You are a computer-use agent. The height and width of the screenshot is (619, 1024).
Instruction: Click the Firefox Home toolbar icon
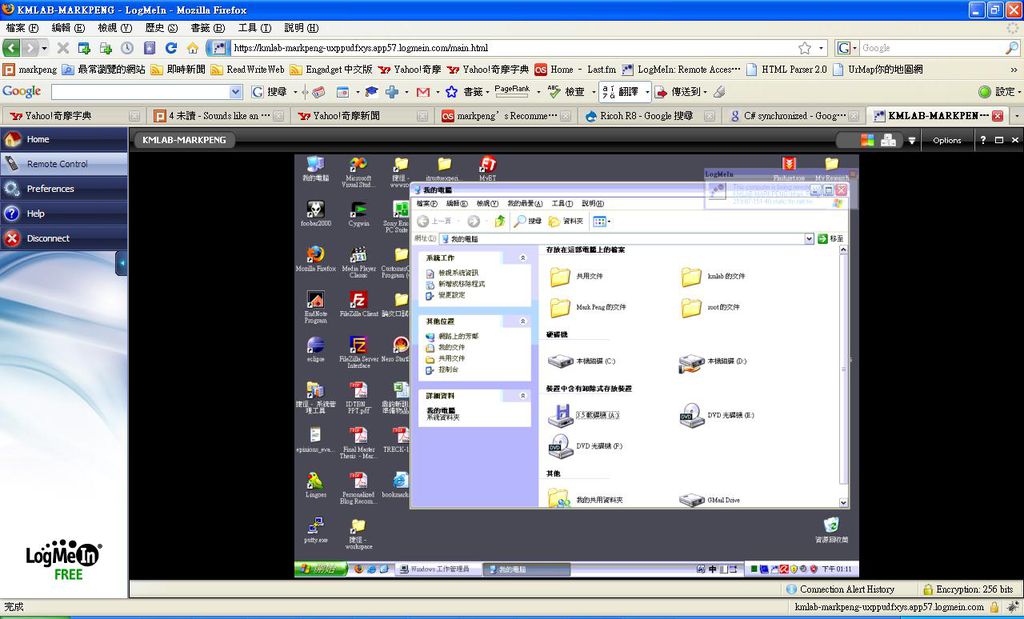[x=193, y=48]
